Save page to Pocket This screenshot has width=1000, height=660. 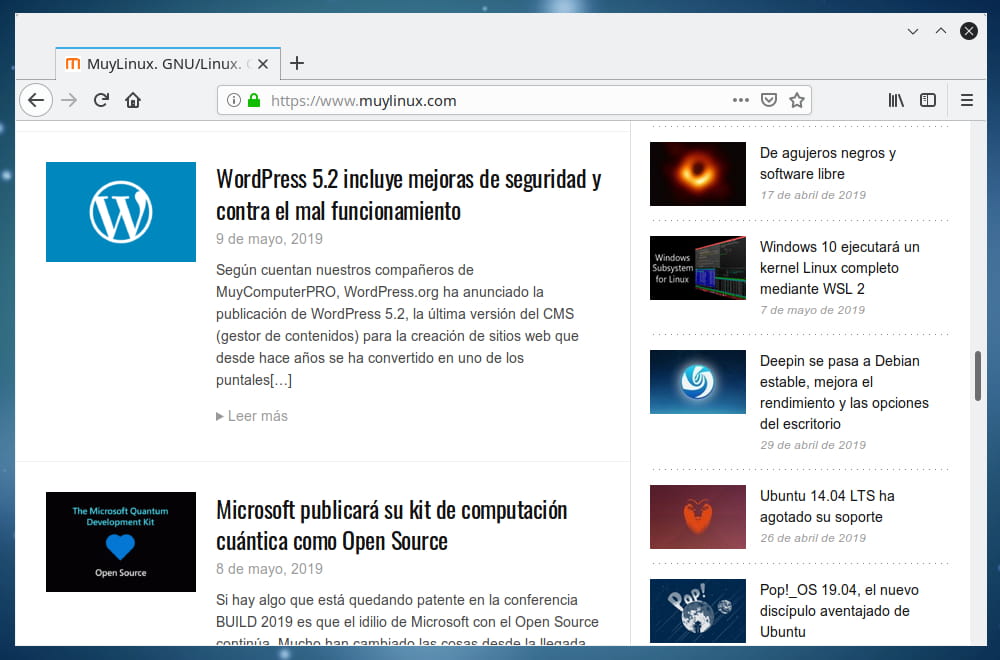point(769,100)
